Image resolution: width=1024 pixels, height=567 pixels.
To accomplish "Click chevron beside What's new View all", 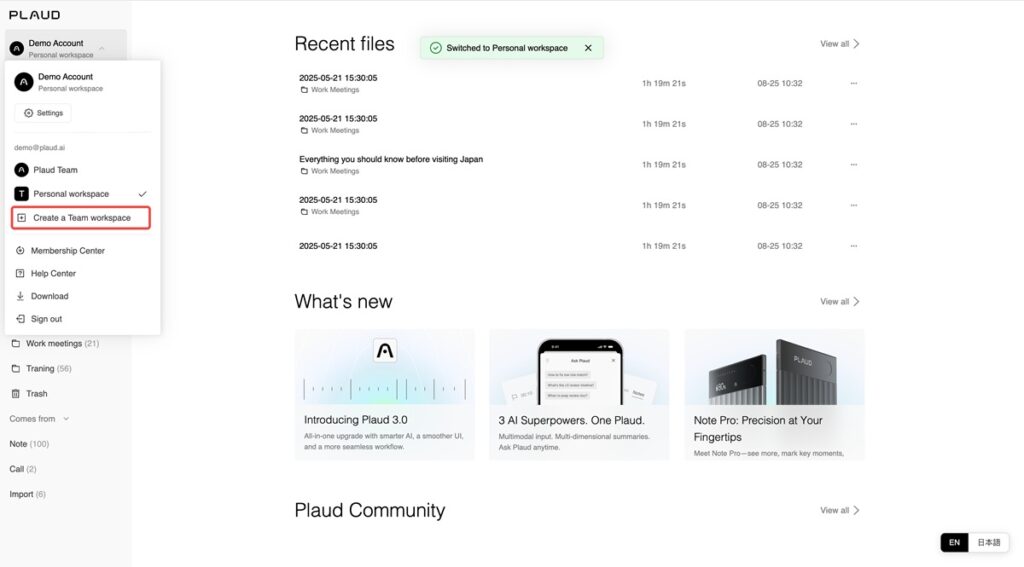I will 856,302.
